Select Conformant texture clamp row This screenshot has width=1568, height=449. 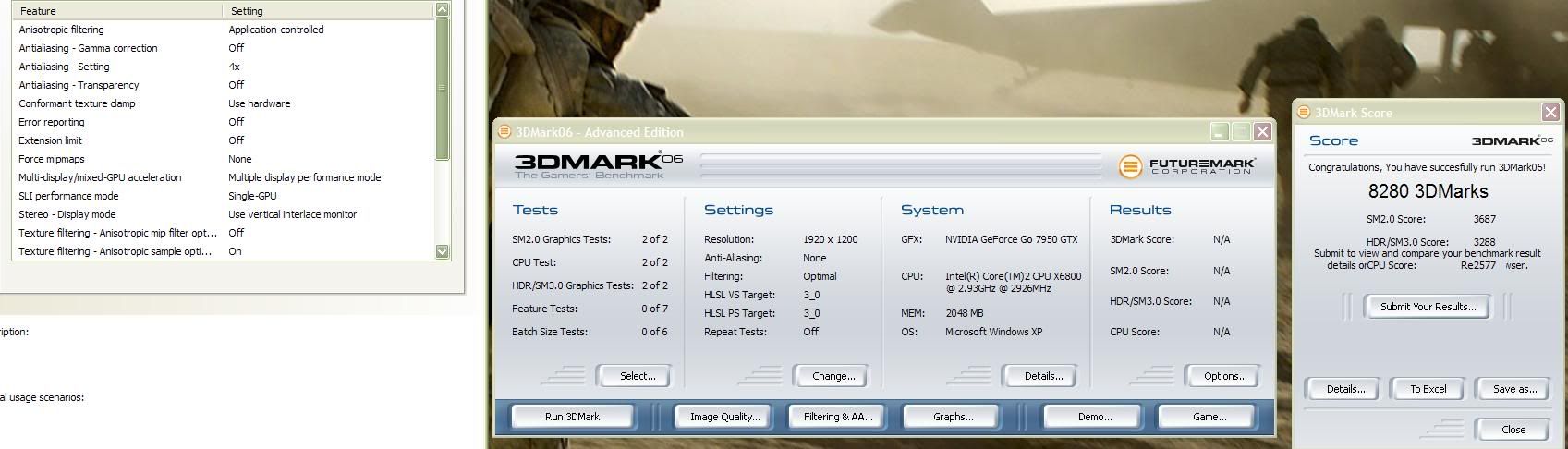pyautogui.click(x=222, y=103)
